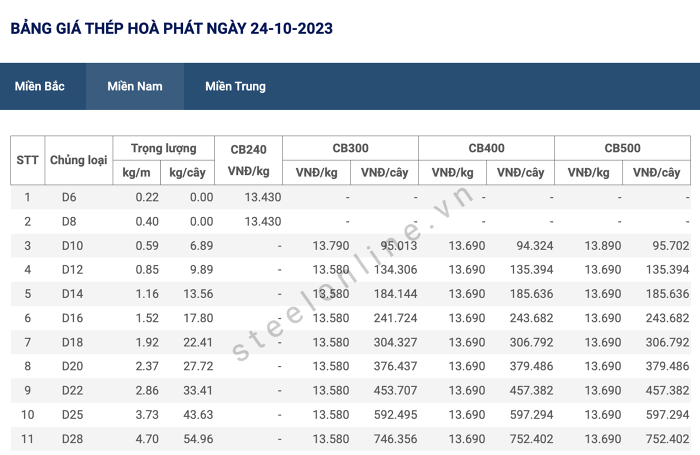Click the STT column header
The image size is (700, 455).
coord(27,160)
